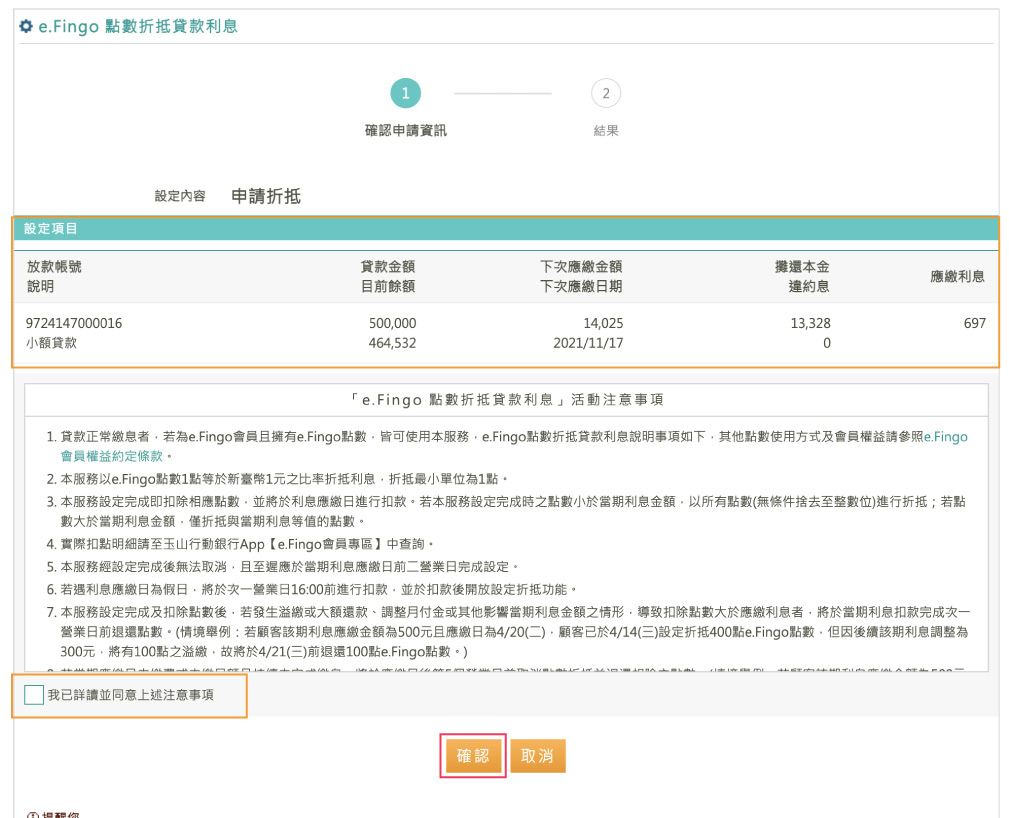Click the 小額貸款 description text

click(51, 343)
